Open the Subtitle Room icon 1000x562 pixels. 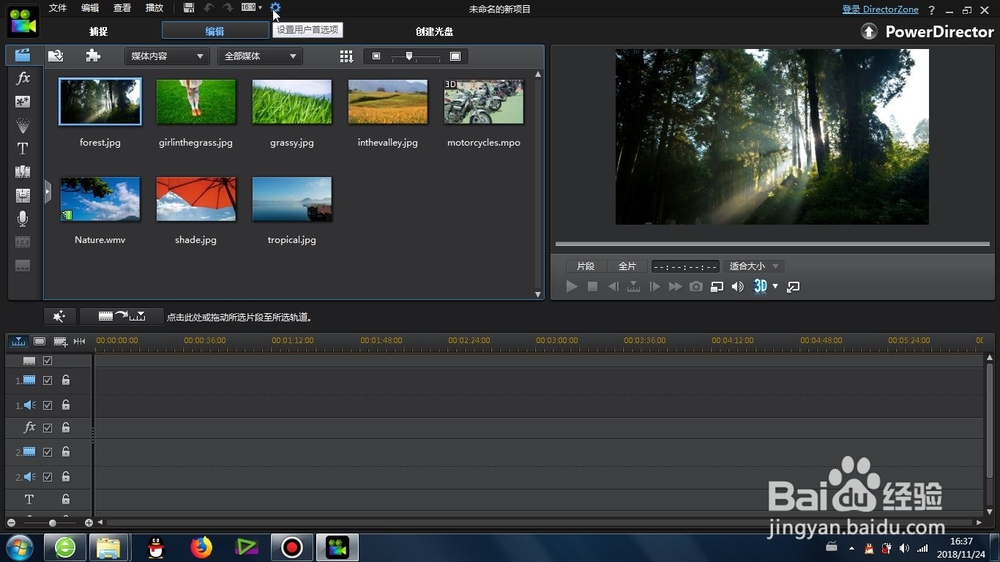tap(22, 265)
